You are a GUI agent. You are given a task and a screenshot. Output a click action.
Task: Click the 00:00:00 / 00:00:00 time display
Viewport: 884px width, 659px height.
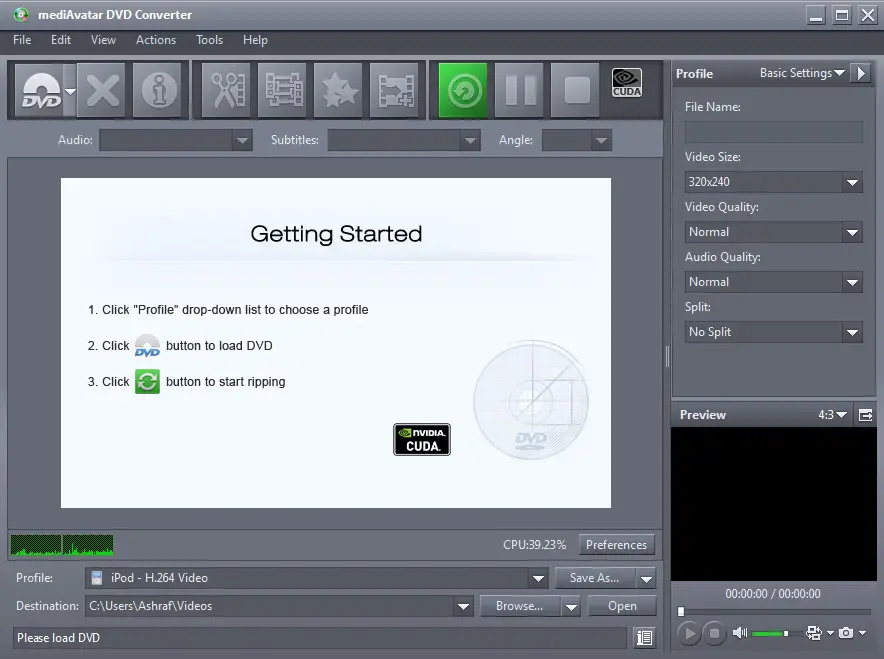772,594
